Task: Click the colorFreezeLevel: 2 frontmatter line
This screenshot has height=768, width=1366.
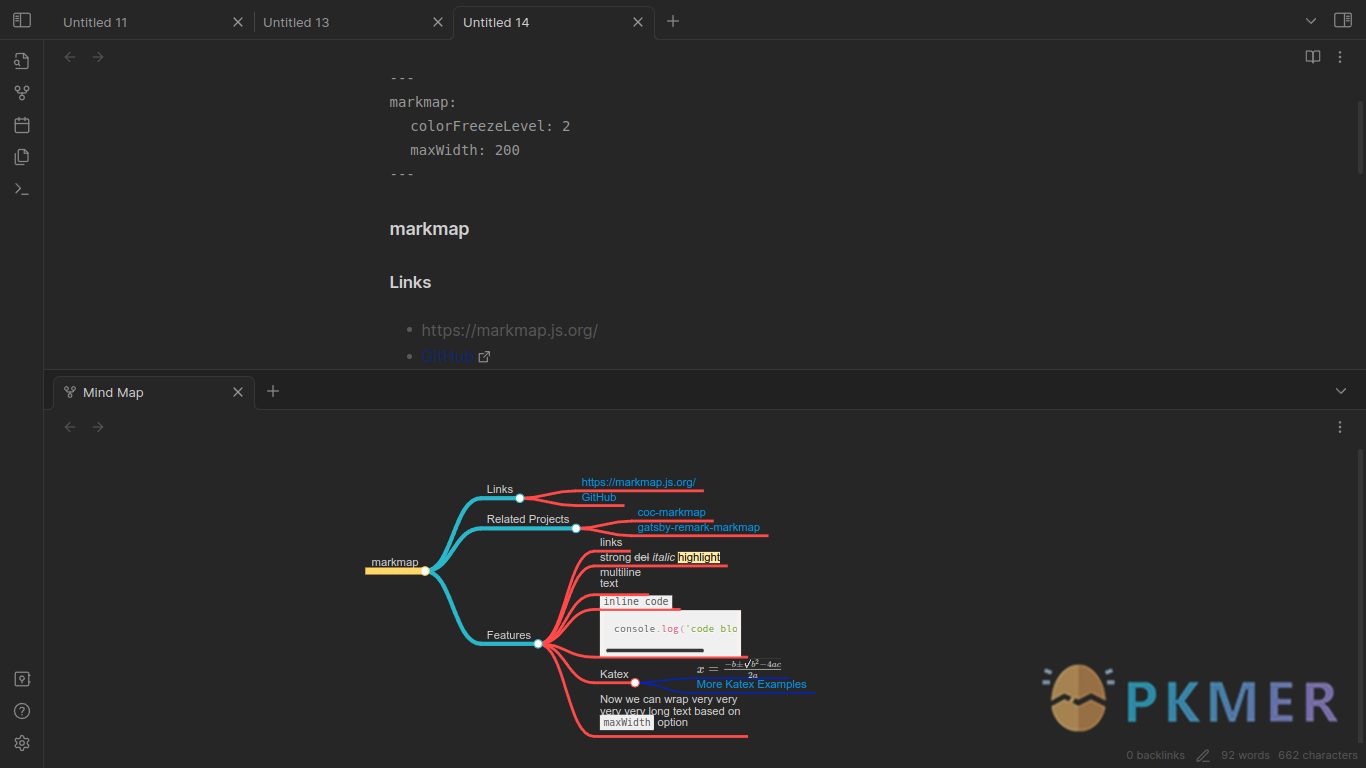Action: [490, 126]
